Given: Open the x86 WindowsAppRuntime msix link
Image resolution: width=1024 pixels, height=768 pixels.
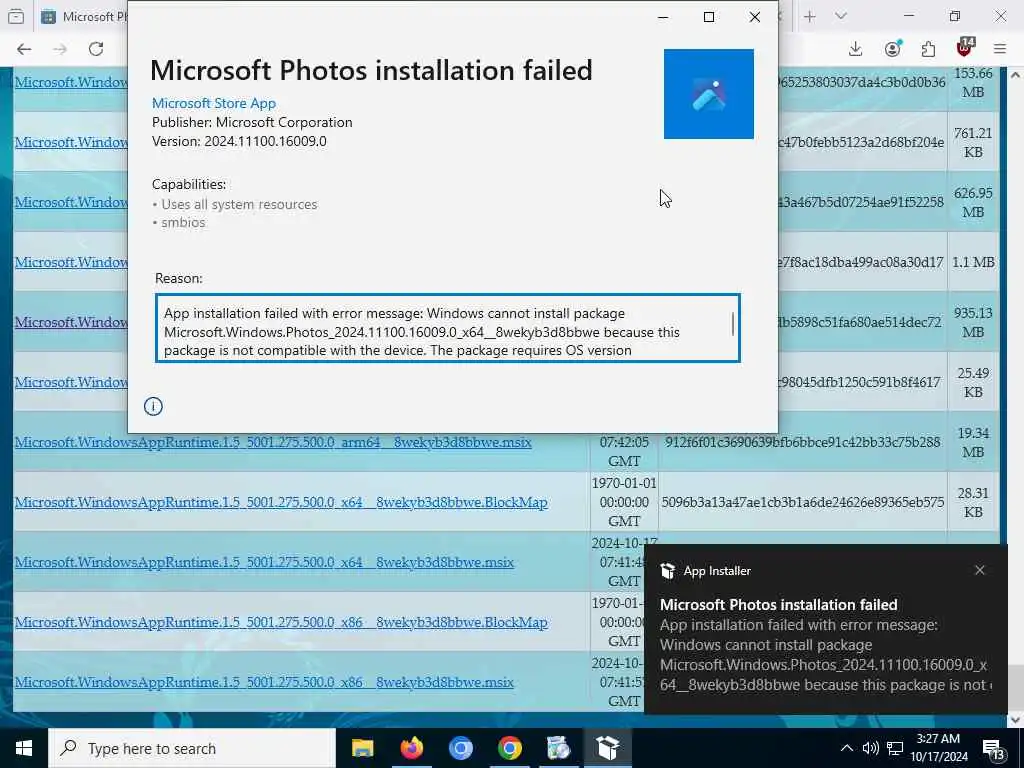Looking at the screenshot, I should [x=264, y=682].
